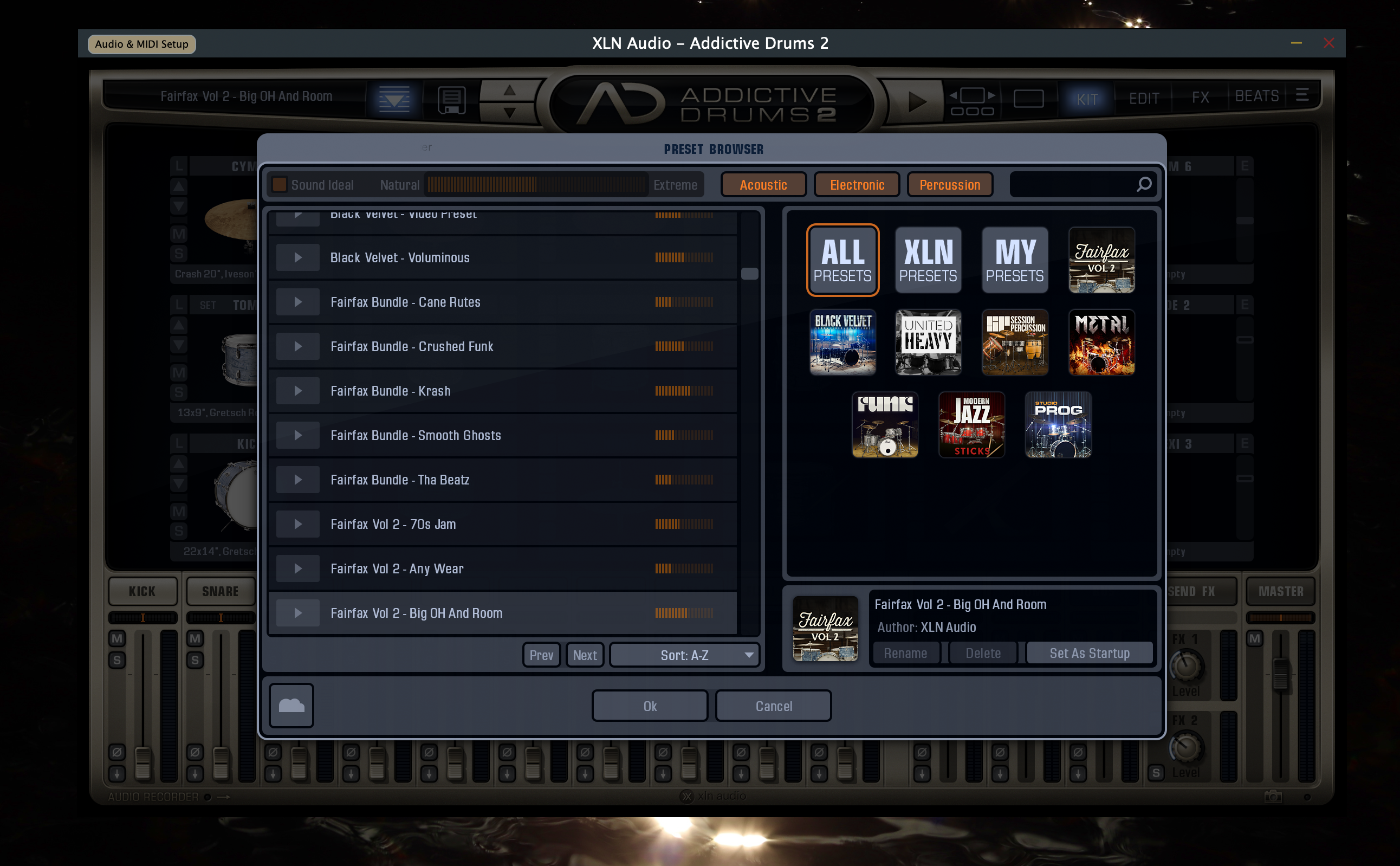Select the KICK channel label

pyautogui.click(x=142, y=591)
